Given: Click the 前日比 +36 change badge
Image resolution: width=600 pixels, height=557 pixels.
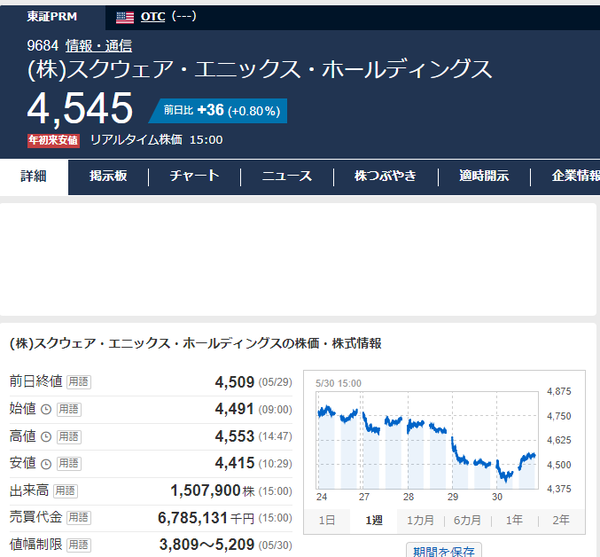Looking at the screenshot, I should [x=218, y=111].
